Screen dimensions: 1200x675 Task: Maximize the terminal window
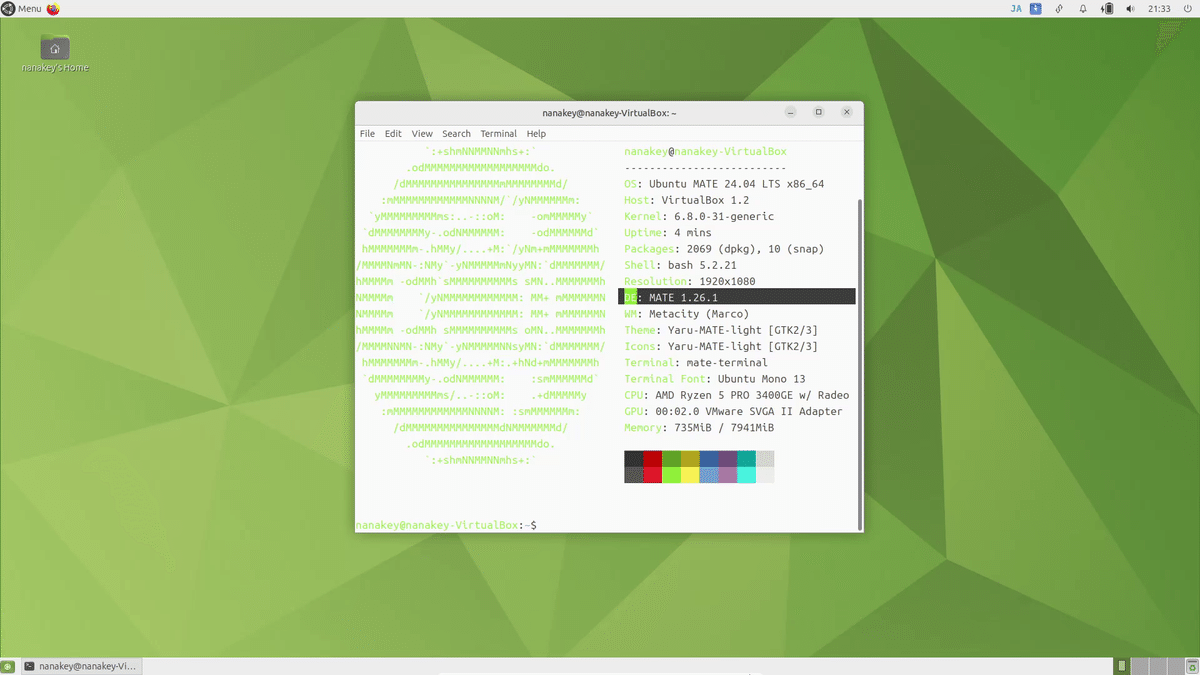(x=818, y=113)
